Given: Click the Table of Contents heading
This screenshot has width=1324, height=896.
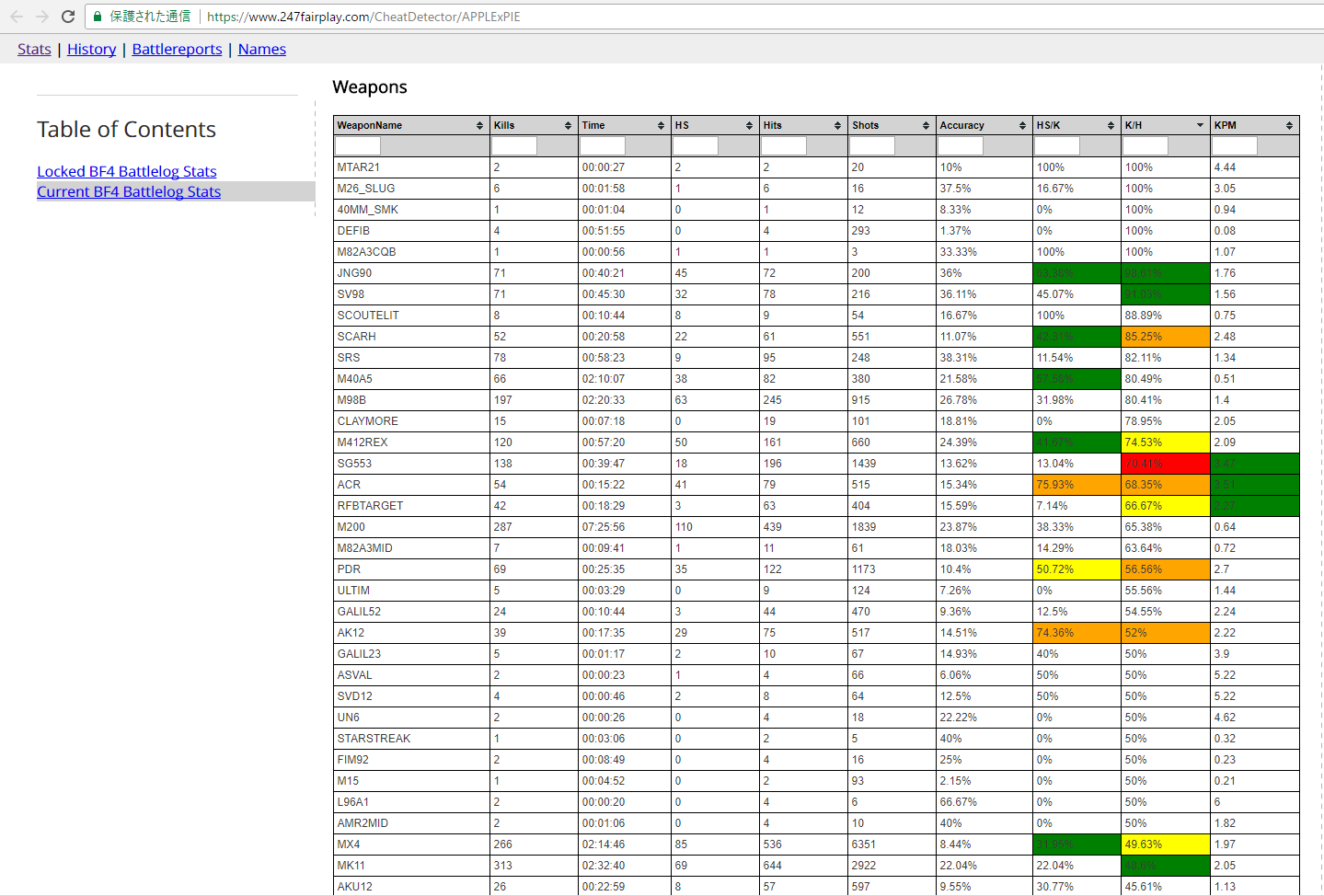Looking at the screenshot, I should pyautogui.click(x=126, y=130).
